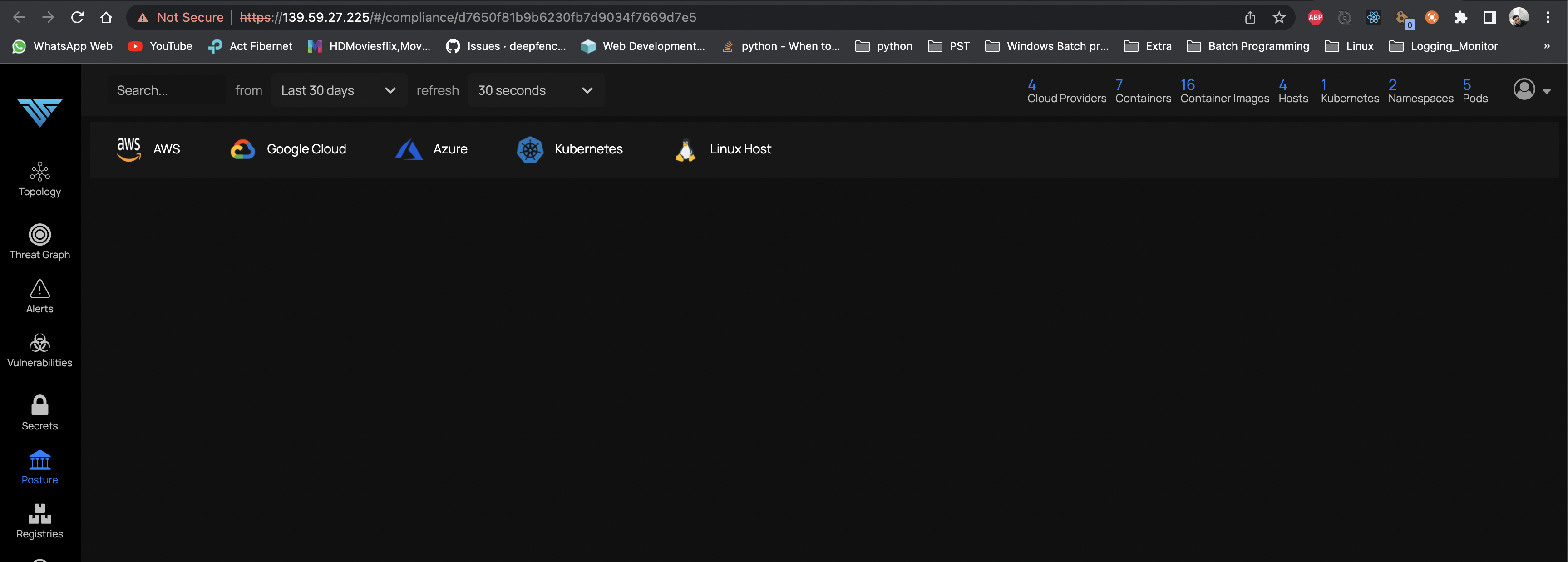Open the 30 seconds refresh dropdown

536,90
